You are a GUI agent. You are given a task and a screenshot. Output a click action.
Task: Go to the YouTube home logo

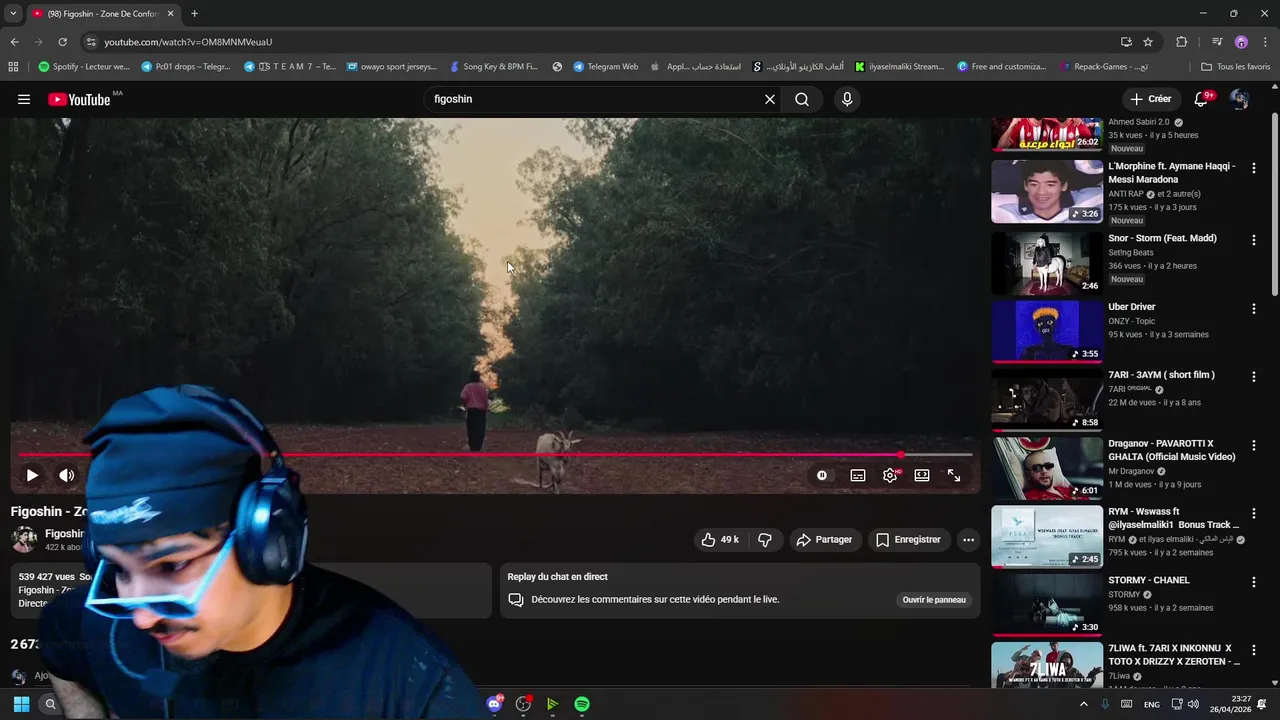tap(79, 99)
